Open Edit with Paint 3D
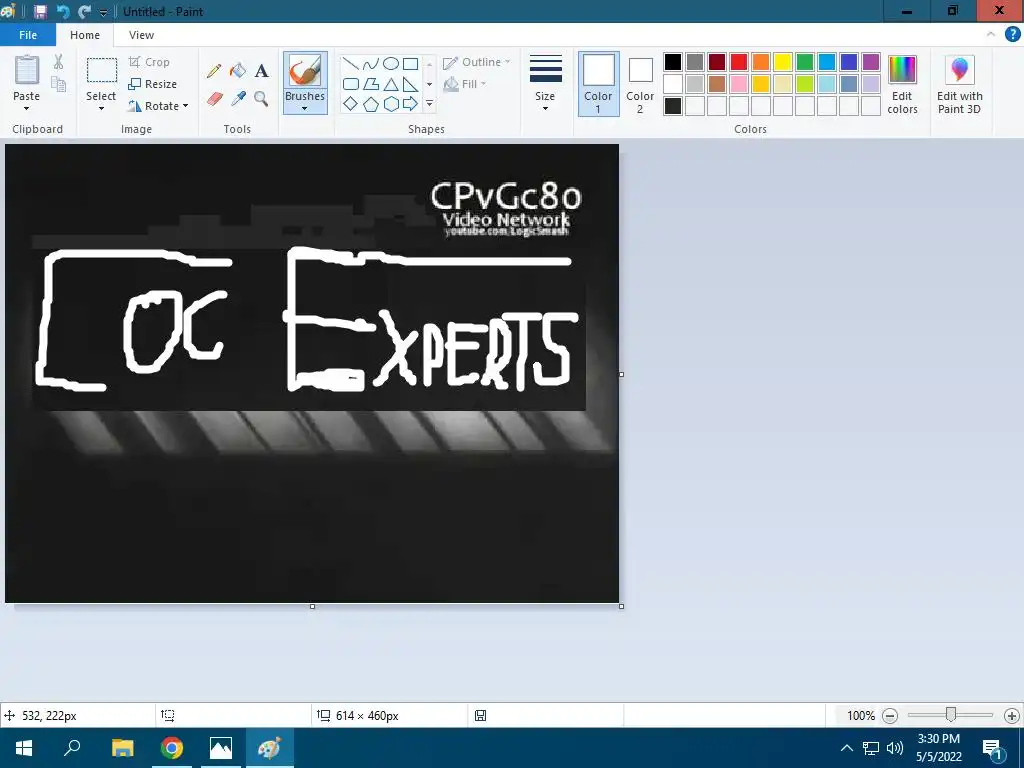Screen dimensions: 1024x768 (x=959, y=85)
